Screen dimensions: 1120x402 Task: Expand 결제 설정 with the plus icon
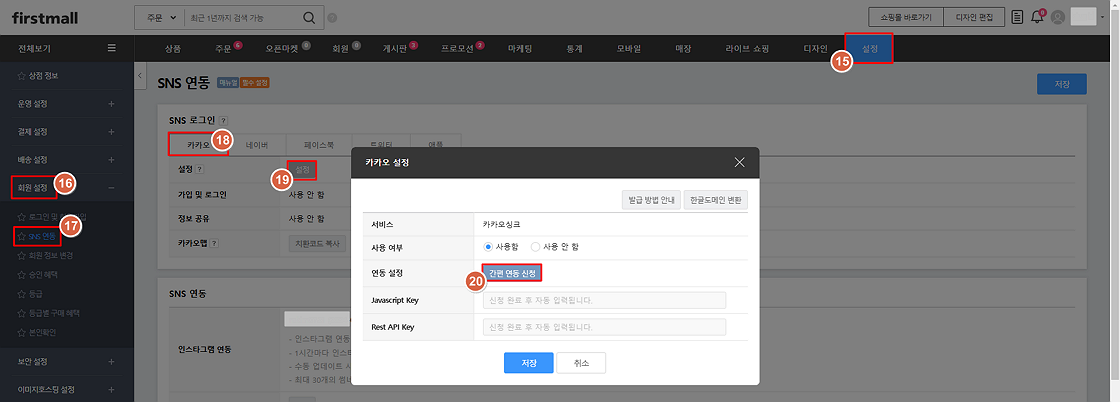(x=111, y=132)
